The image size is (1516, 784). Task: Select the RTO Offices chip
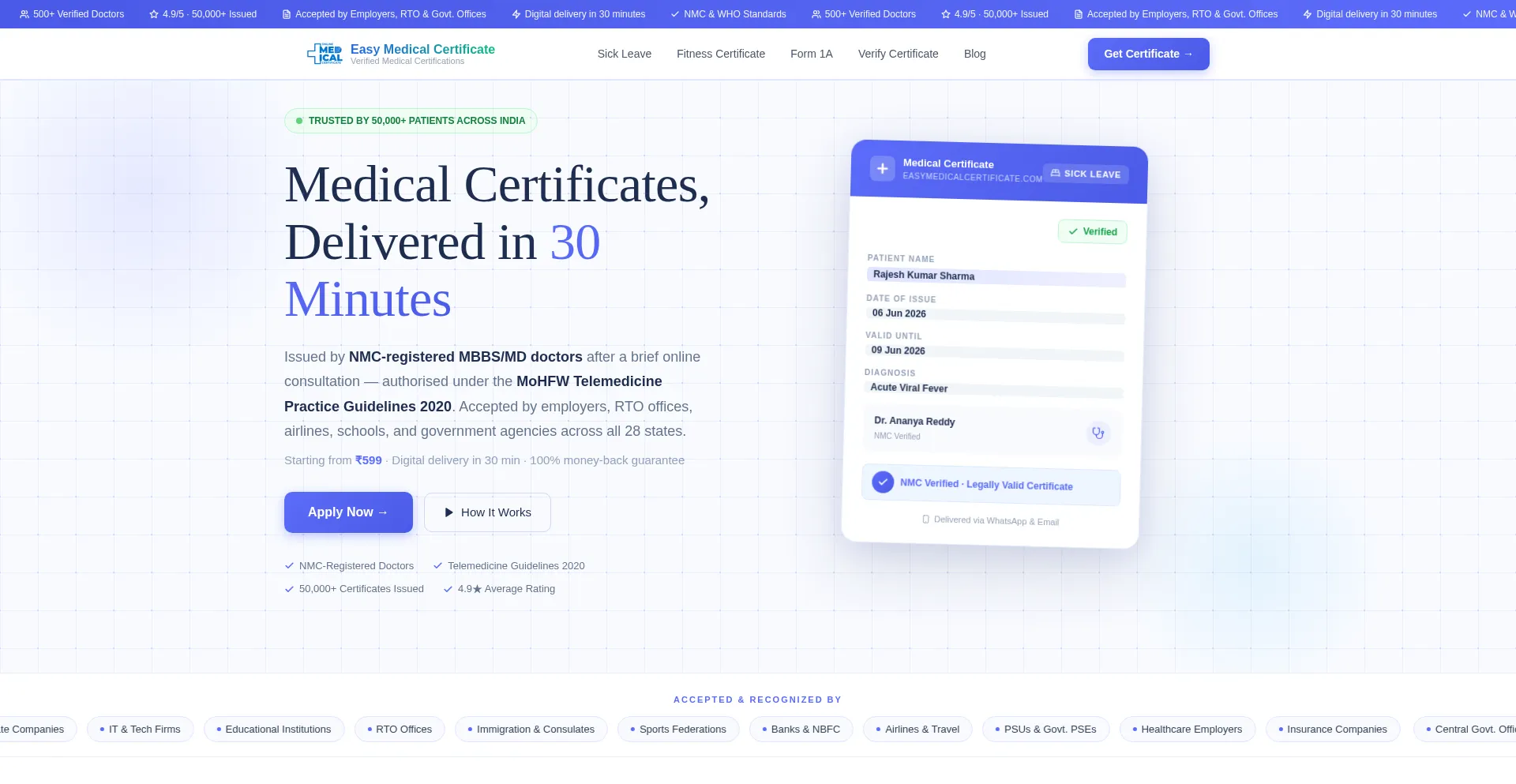(400, 729)
